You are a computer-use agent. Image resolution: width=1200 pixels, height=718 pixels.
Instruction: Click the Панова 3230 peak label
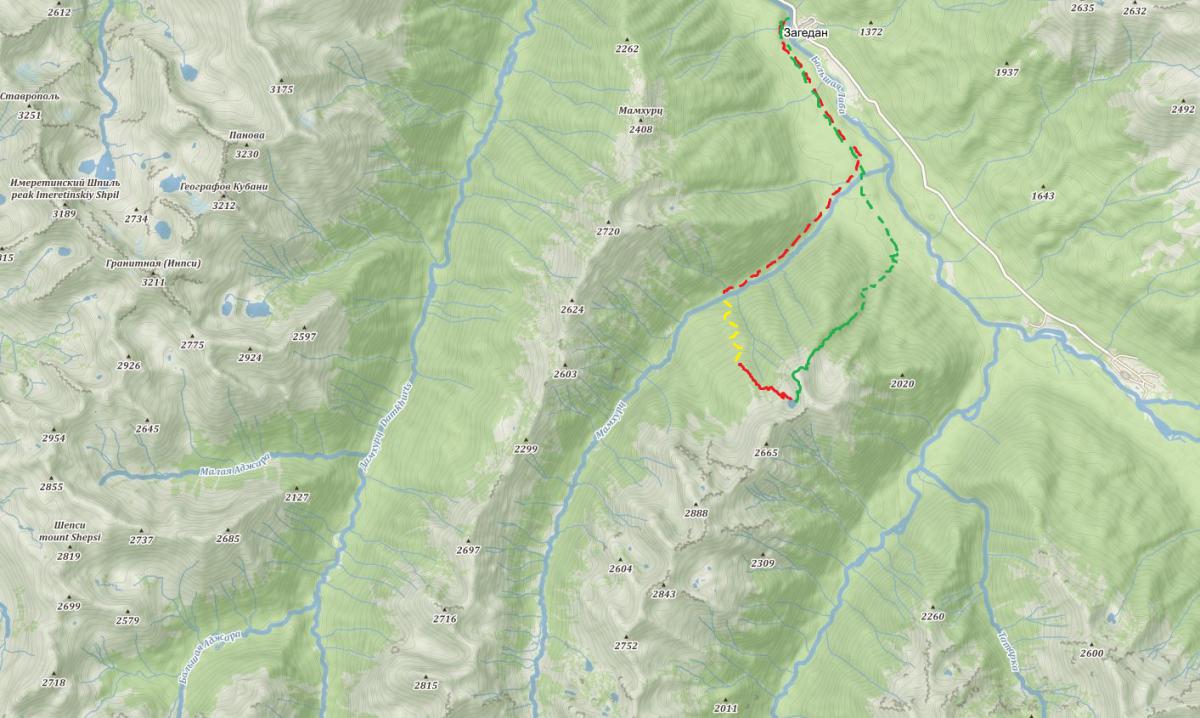(246, 144)
